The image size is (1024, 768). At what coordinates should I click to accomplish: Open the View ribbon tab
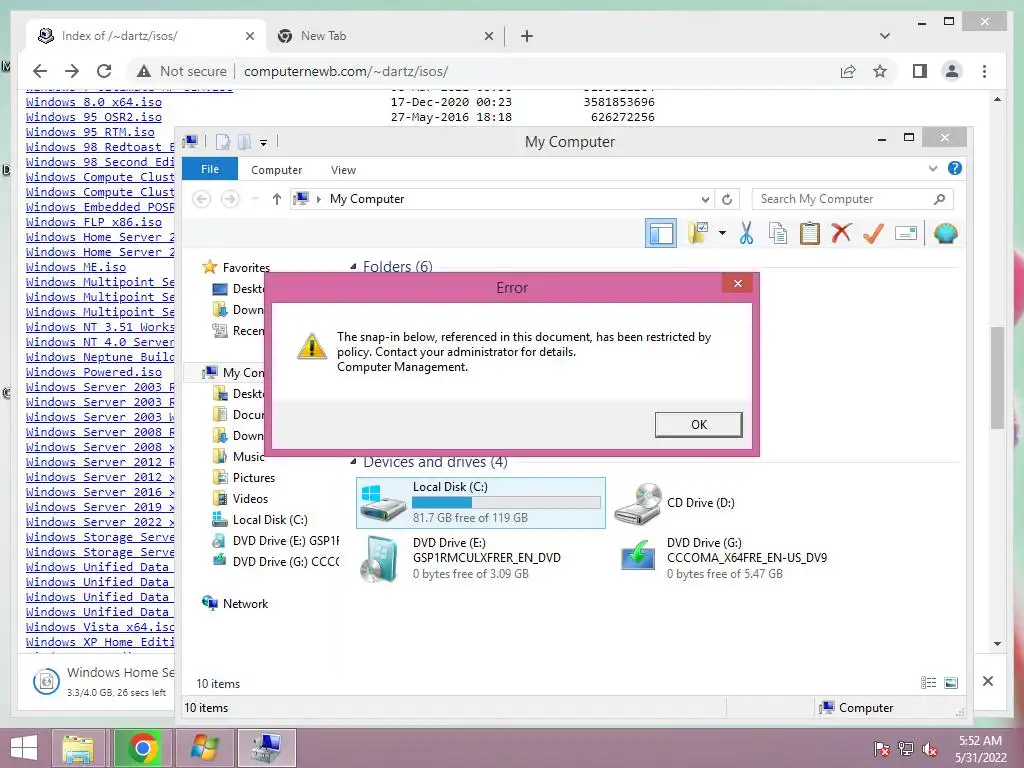[343, 170]
